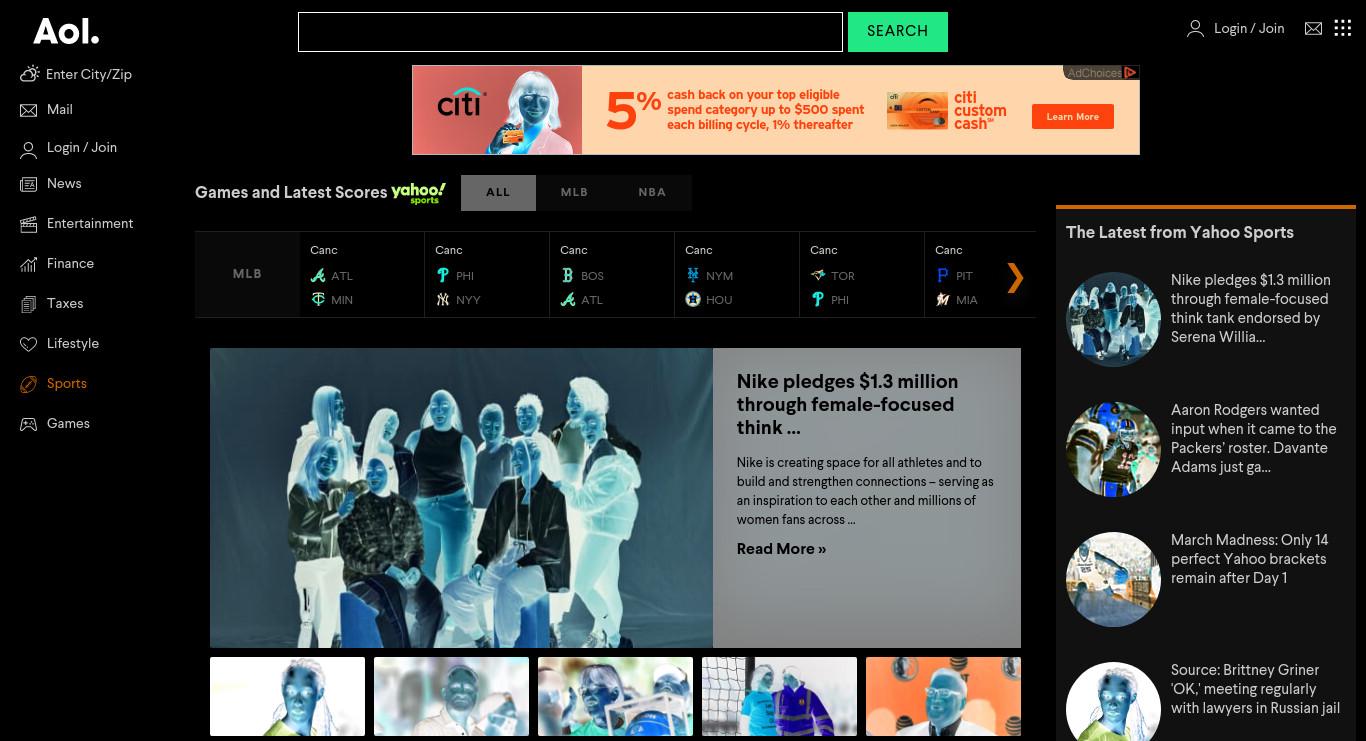Click the Entertainment clapperboard icon
This screenshot has width=1366, height=741.
point(29,224)
